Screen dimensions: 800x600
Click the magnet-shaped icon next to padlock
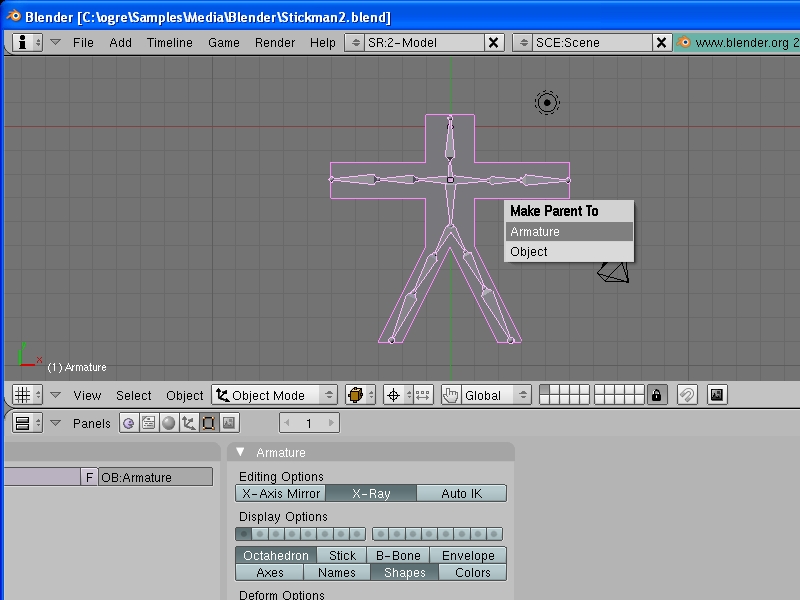(x=687, y=395)
